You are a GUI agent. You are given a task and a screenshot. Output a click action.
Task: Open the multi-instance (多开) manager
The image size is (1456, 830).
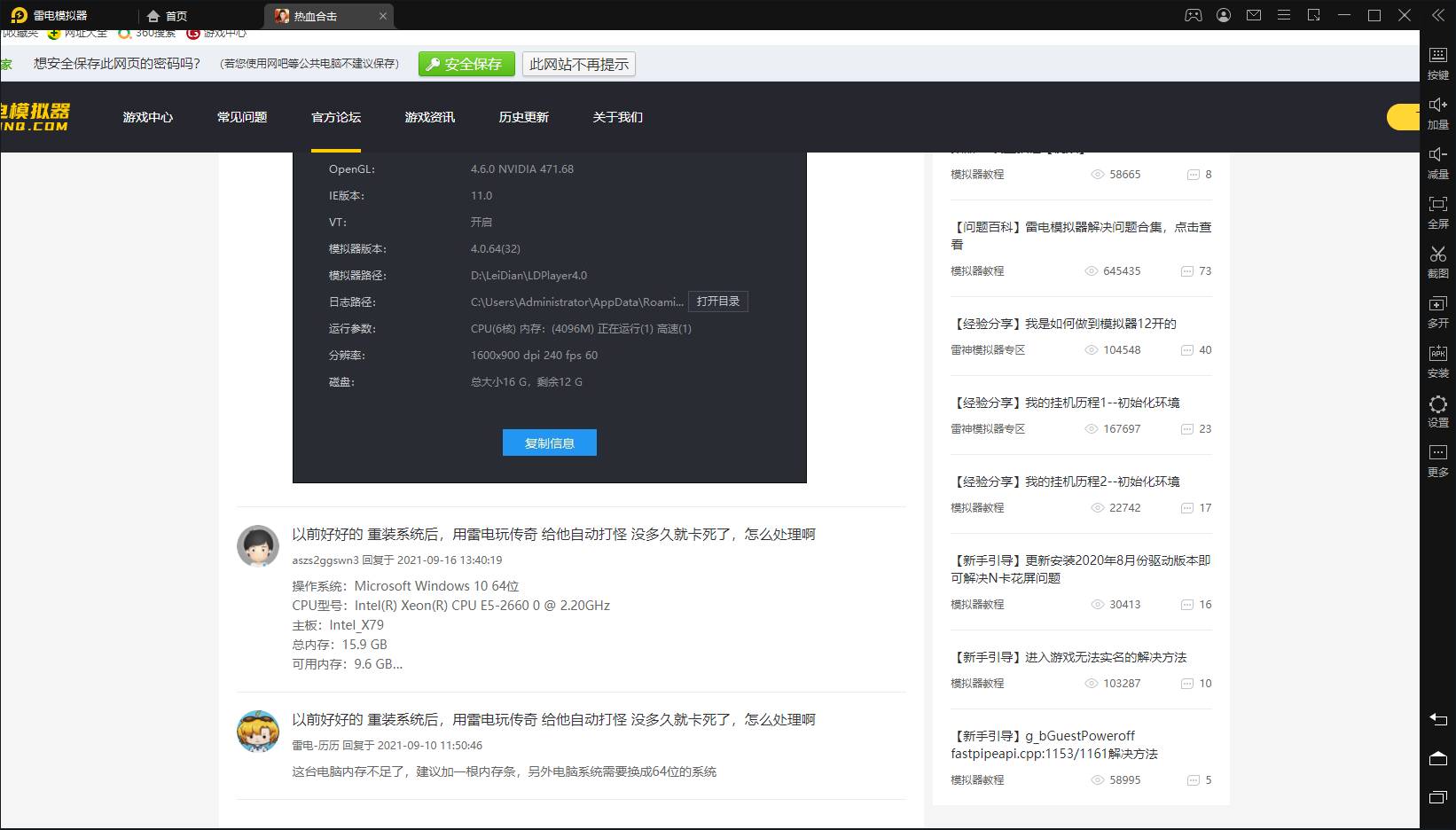click(x=1437, y=310)
